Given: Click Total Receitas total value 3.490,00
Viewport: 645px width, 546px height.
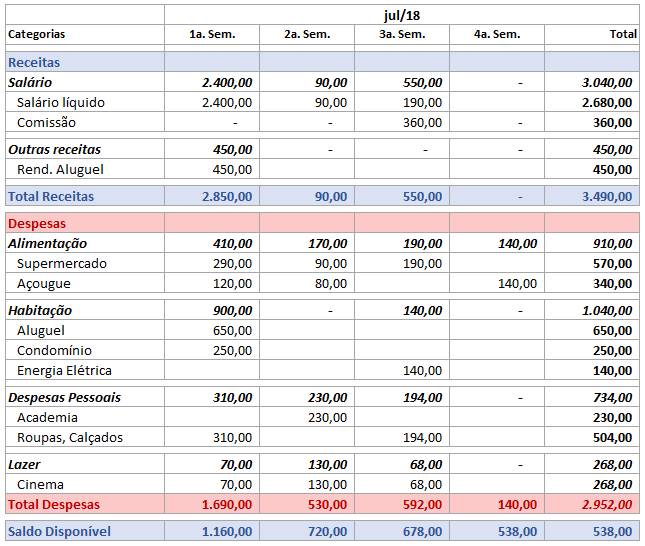Looking at the screenshot, I should coord(606,196).
